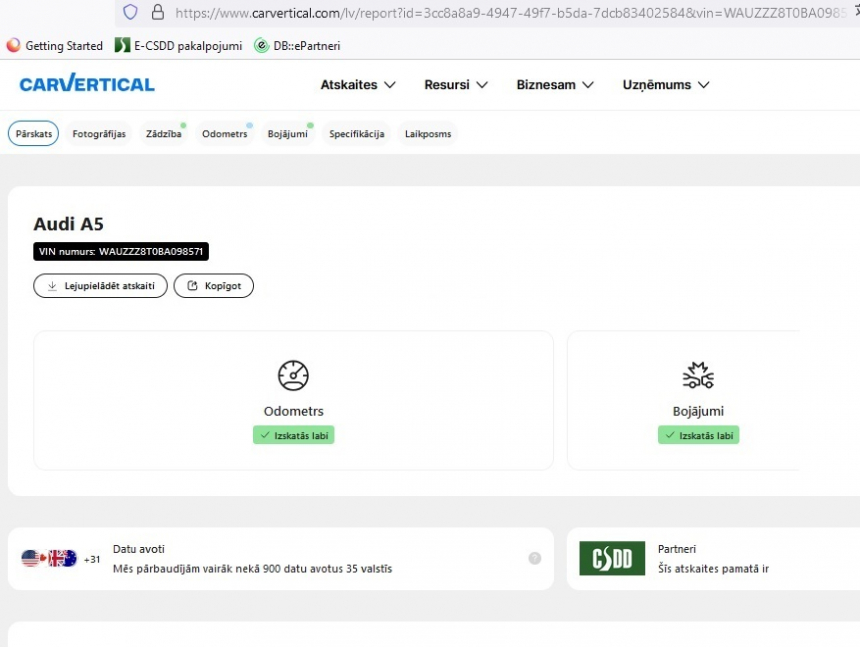Click Izskatās labi badge under Odometrs
Image resolution: width=860 pixels, height=647 pixels.
(293, 435)
